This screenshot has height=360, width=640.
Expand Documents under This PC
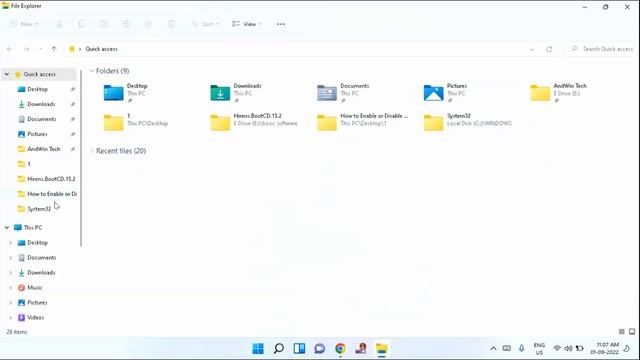(11, 258)
